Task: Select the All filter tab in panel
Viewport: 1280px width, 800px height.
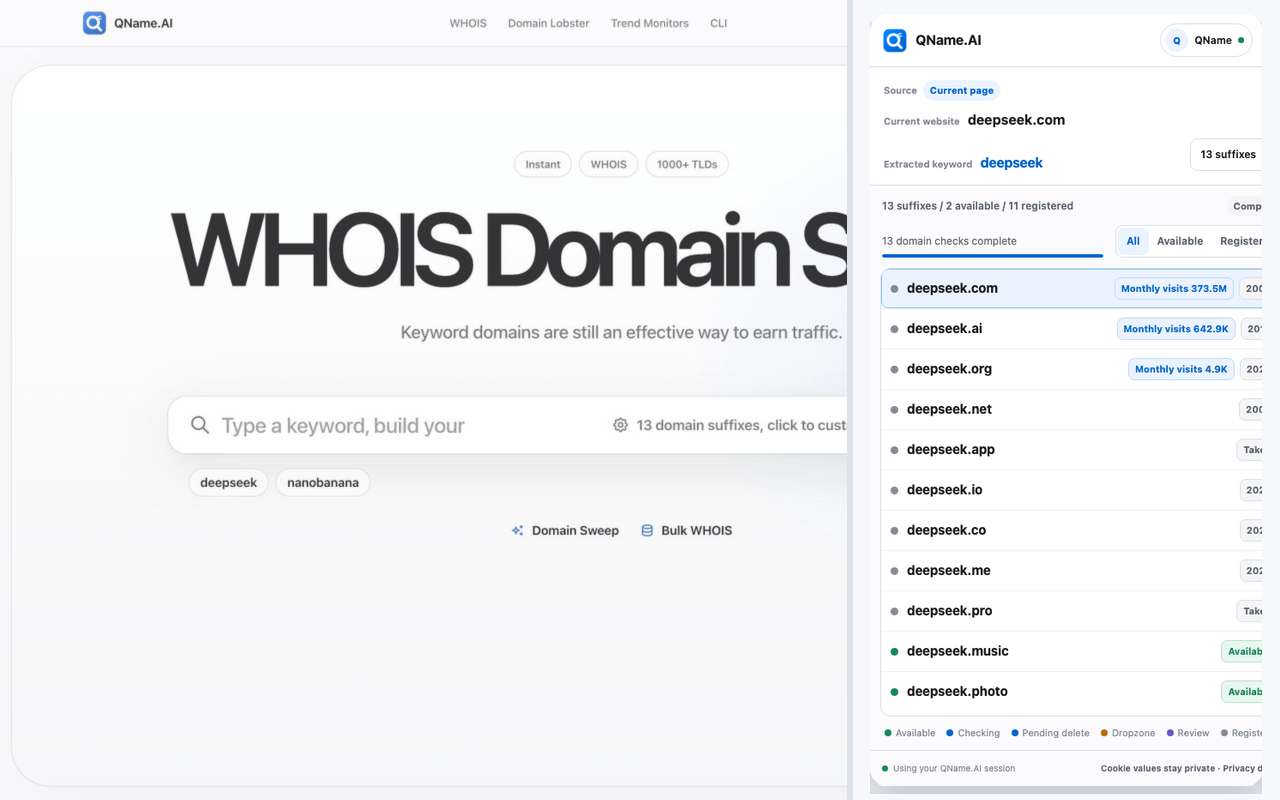Action: pos(1133,241)
